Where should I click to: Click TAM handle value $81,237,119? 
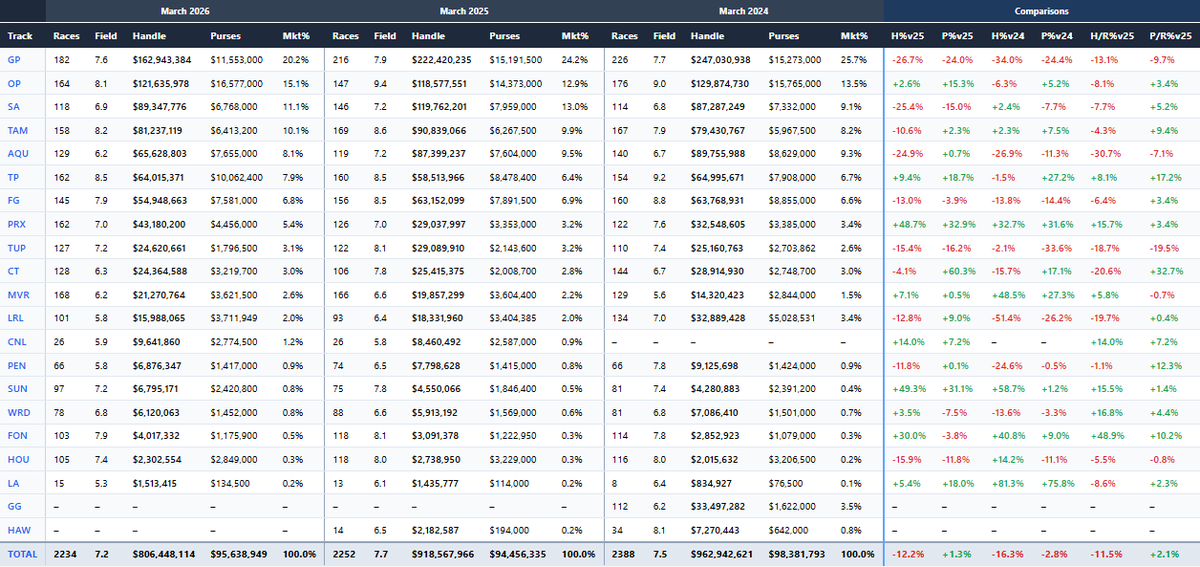pos(159,130)
